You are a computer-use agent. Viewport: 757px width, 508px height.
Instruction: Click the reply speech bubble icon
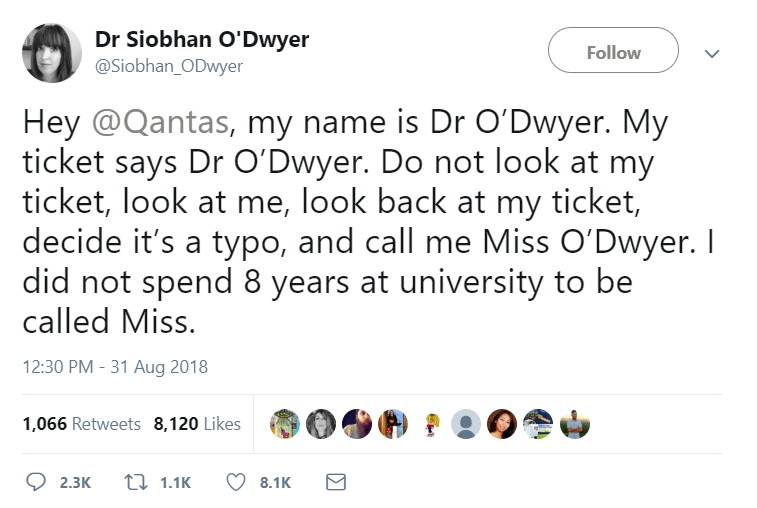(36, 482)
